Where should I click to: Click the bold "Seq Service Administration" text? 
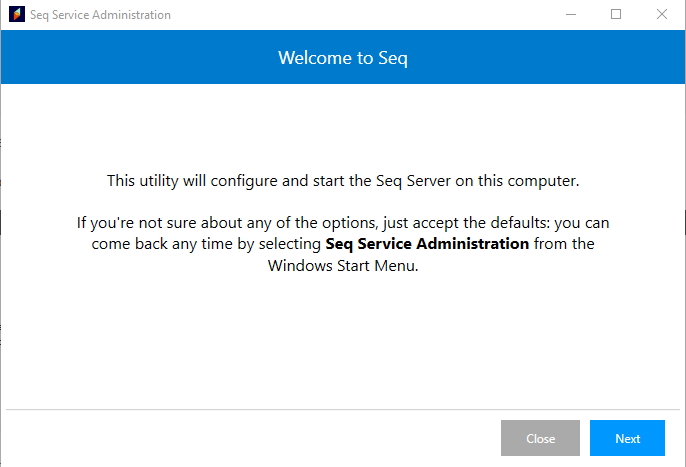[427, 244]
